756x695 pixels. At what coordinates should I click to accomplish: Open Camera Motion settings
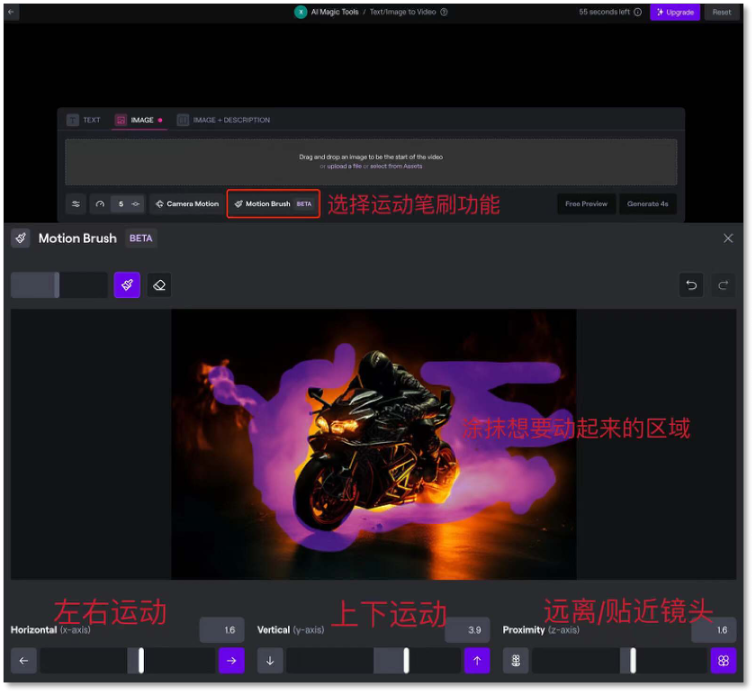pos(187,204)
